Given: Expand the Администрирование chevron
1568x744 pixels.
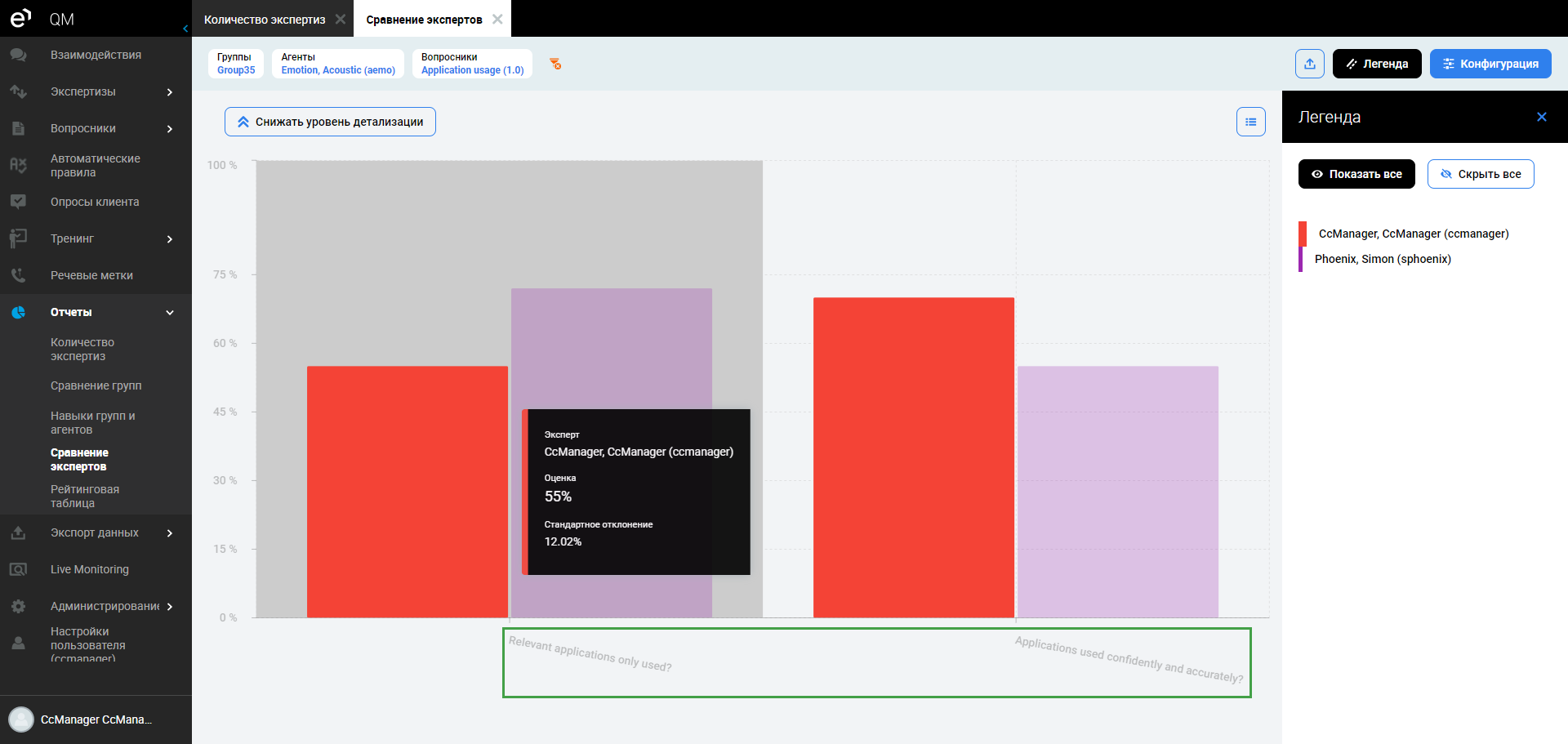Looking at the screenshot, I should pyautogui.click(x=170, y=606).
